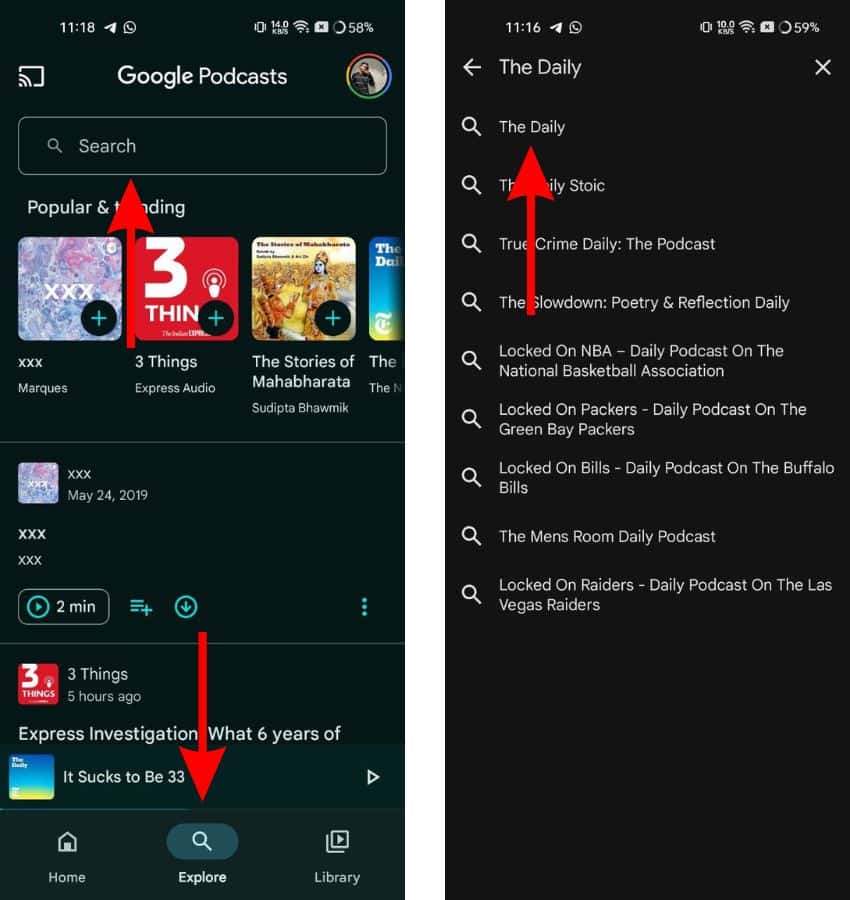
Task: Play the 2 min xxx episode
Action: click(x=63, y=607)
